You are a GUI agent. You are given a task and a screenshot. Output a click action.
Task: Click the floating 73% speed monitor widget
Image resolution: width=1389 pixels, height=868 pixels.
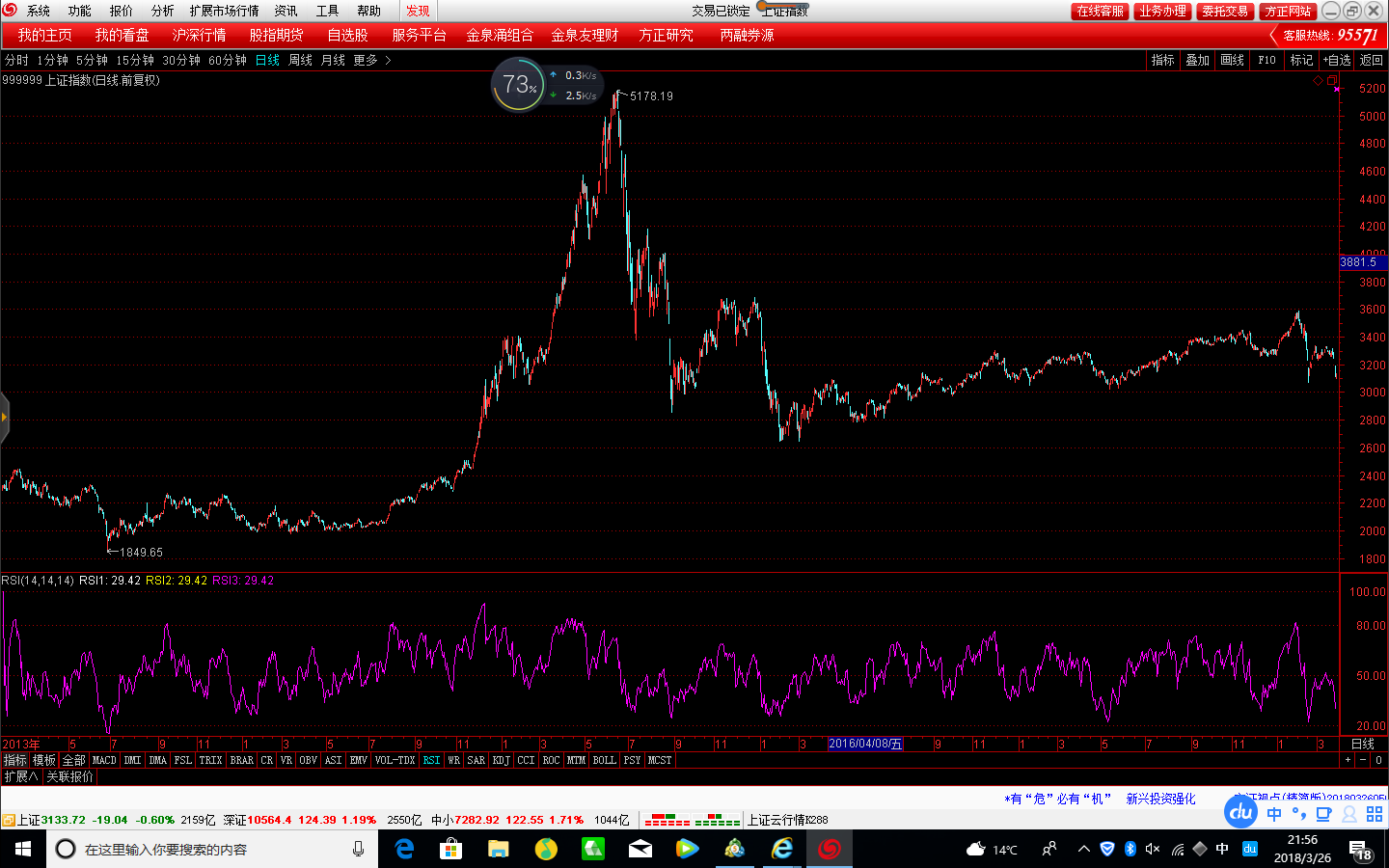coord(546,85)
